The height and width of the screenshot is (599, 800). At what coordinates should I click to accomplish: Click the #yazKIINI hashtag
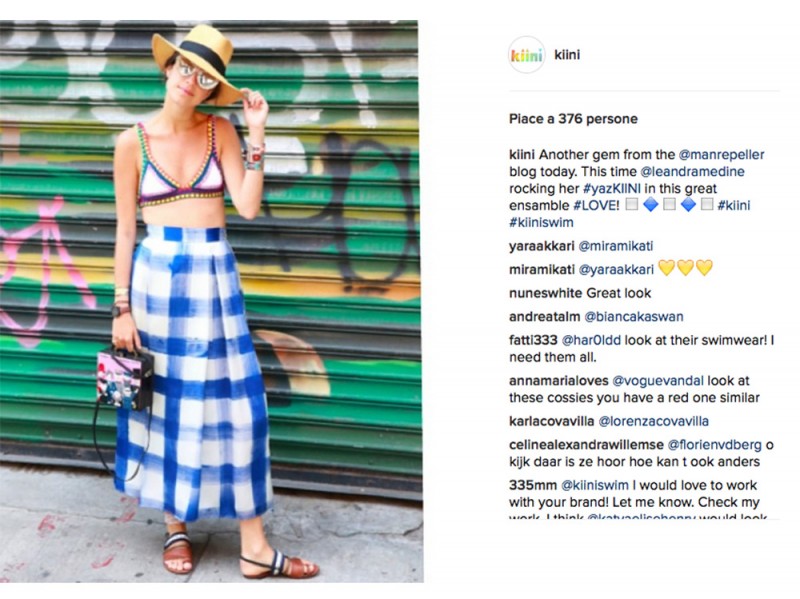pyautogui.click(x=612, y=188)
